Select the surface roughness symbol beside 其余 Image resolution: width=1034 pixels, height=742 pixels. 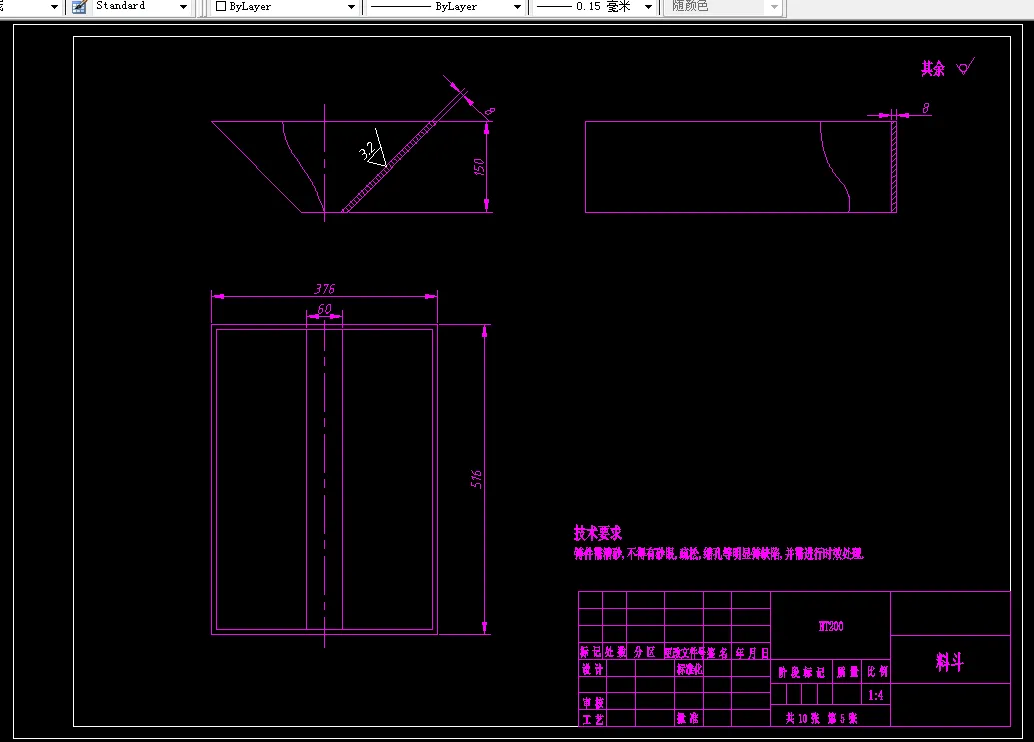(965, 66)
